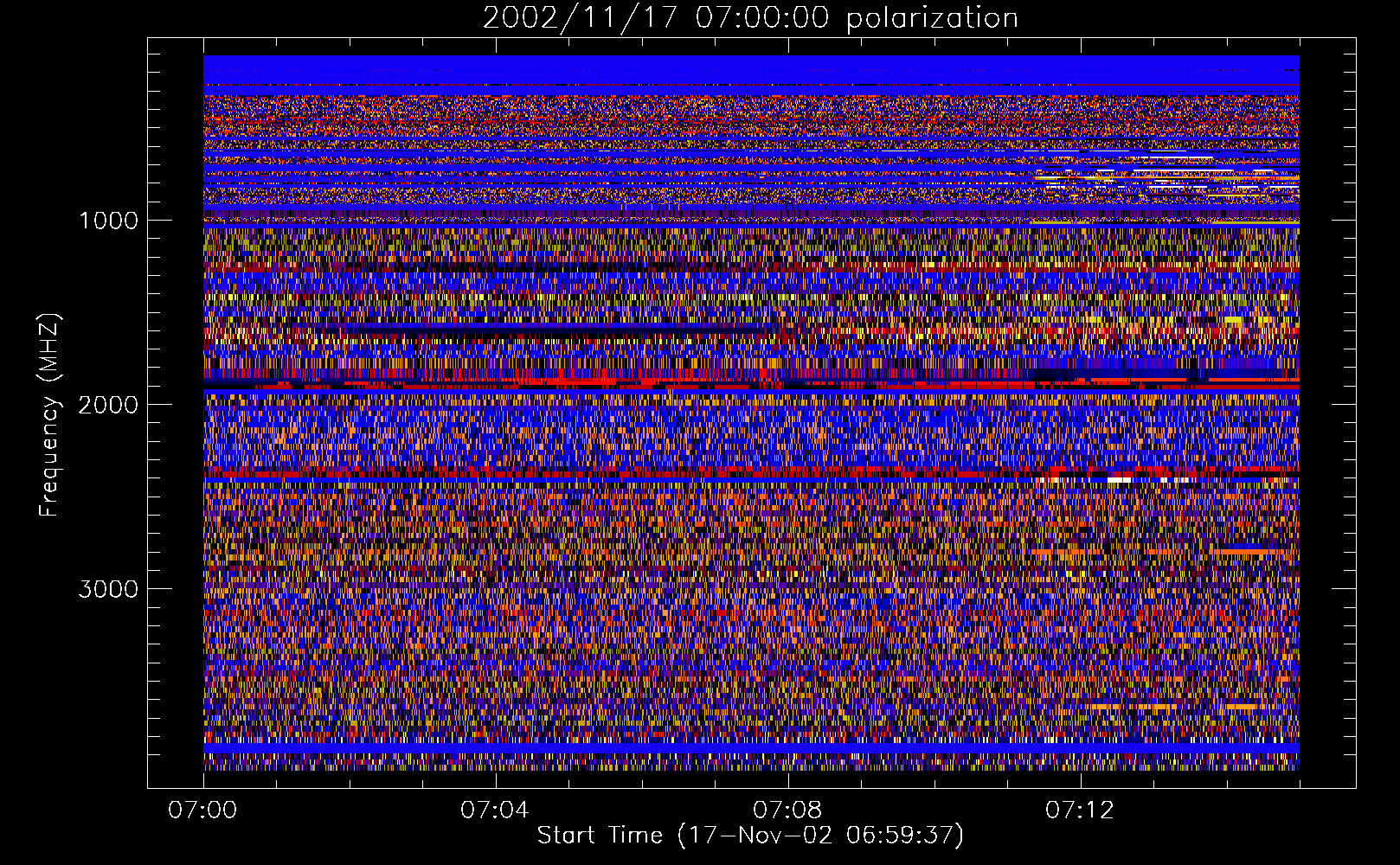Image resolution: width=1400 pixels, height=865 pixels.
Task: Click the 'Start Time (17-Nov-02 06:59:37)' label
Action: [x=750, y=836]
